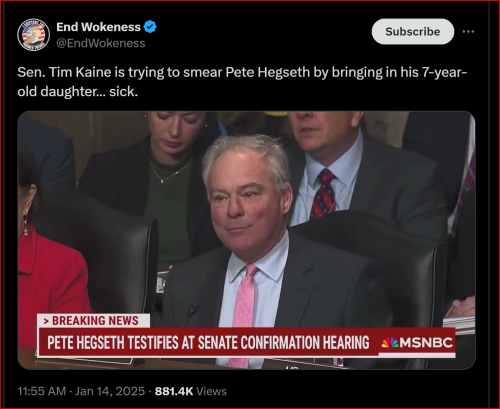Open the End Wokeness profile avatar
The image size is (500, 409).
coord(33,35)
